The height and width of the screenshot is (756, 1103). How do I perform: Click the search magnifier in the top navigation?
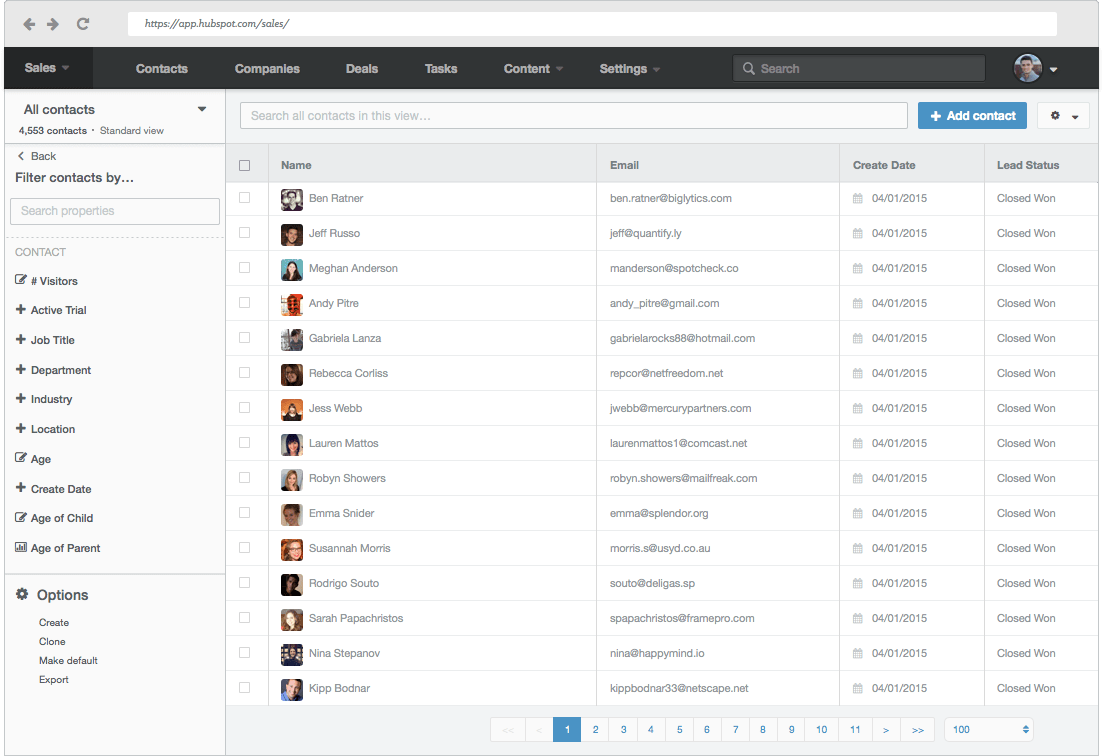pyautogui.click(x=748, y=68)
